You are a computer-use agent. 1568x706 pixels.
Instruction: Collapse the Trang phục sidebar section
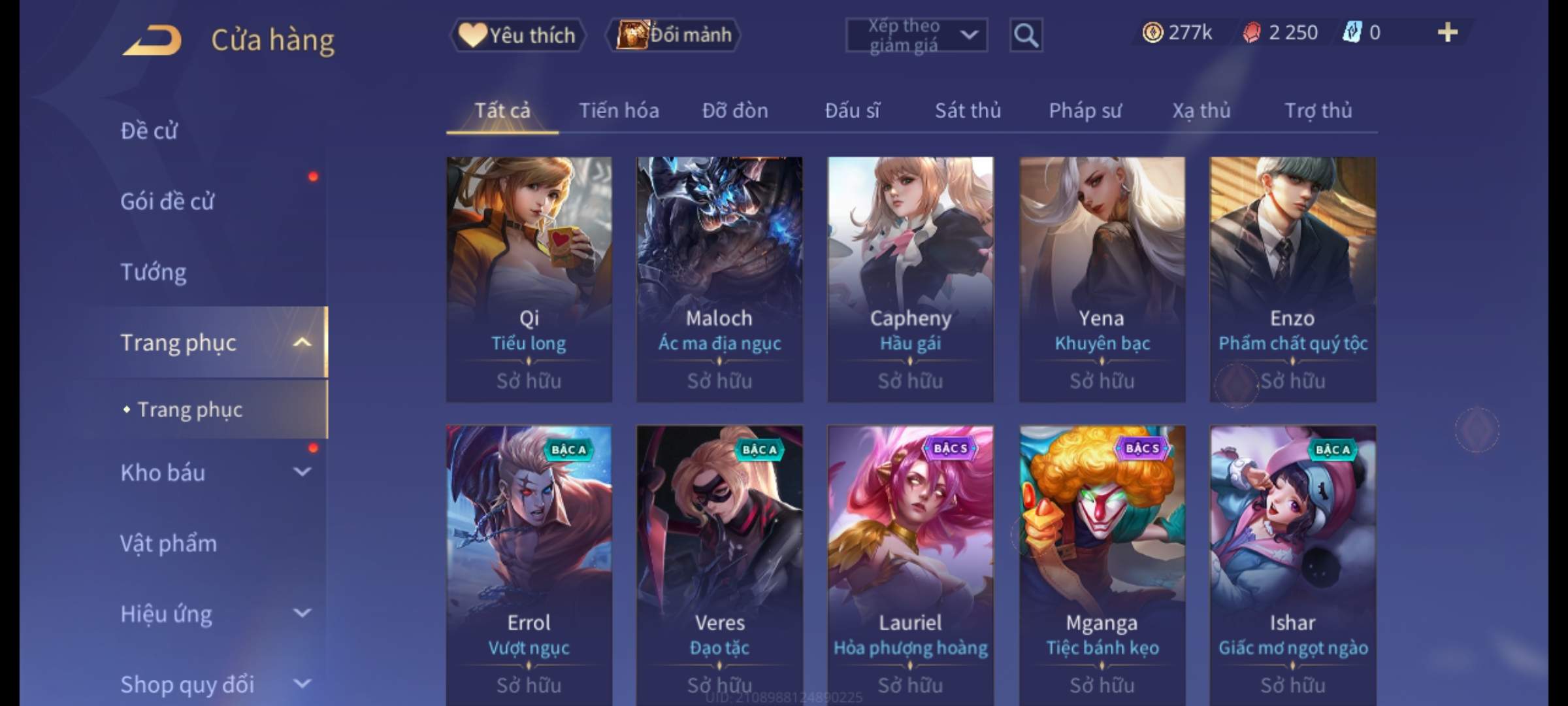coord(302,343)
